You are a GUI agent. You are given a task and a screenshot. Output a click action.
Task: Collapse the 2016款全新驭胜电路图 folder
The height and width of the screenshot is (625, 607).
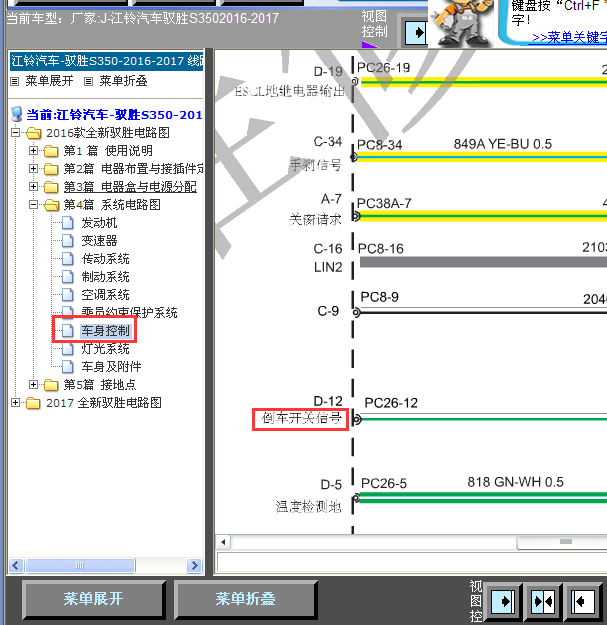15,132
